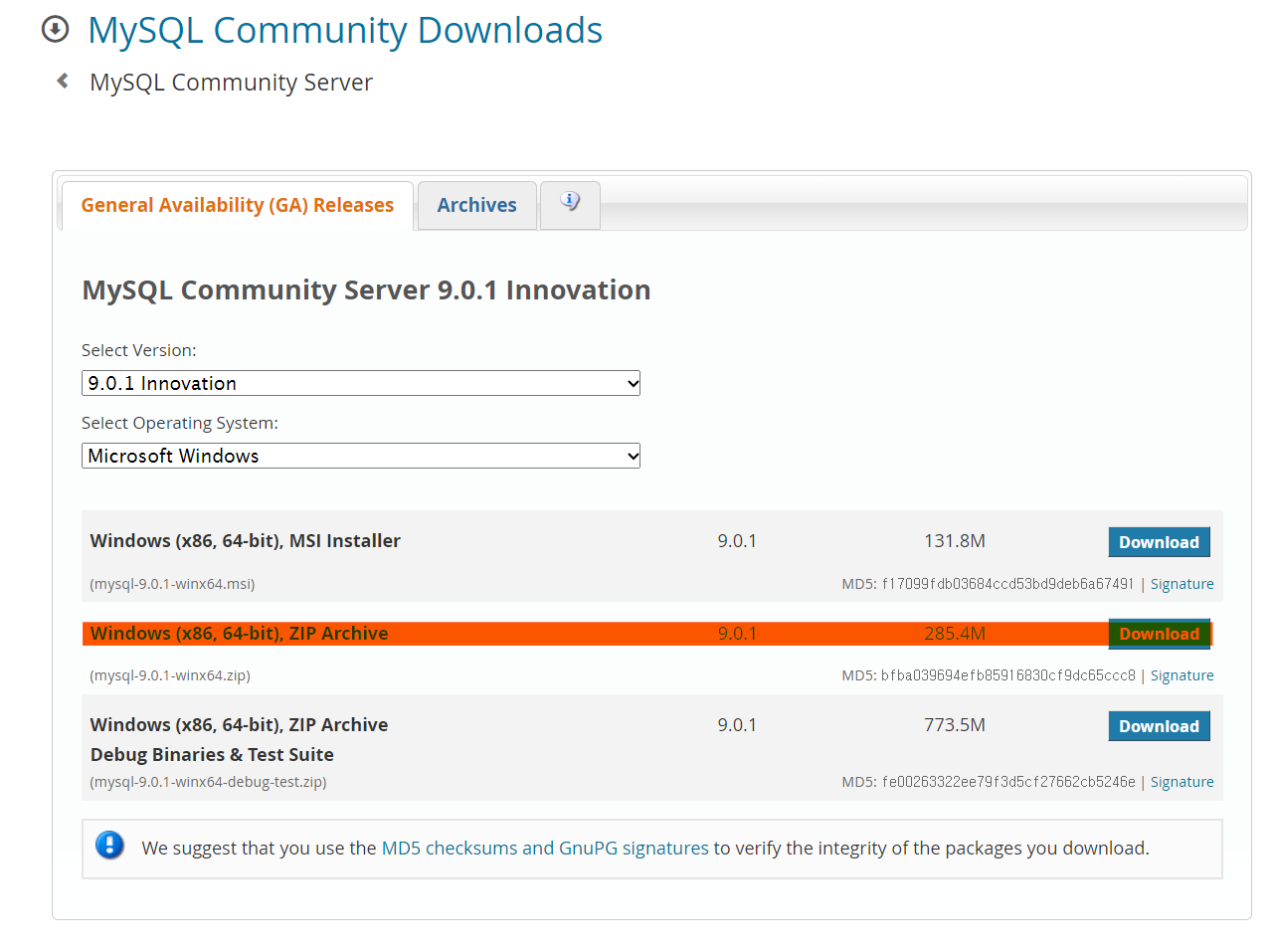The image size is (1274, 952).
Task: Download the MSI Installer package
Action: [x=1160, y=542]
